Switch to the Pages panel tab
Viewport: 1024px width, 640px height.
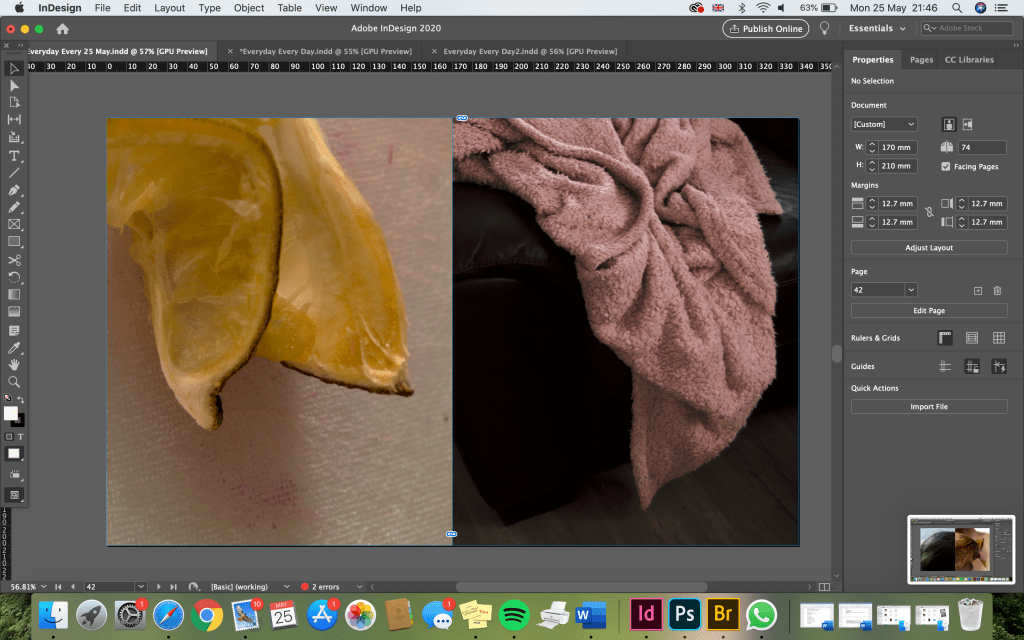pyautogui.click(x=921, y=60)
